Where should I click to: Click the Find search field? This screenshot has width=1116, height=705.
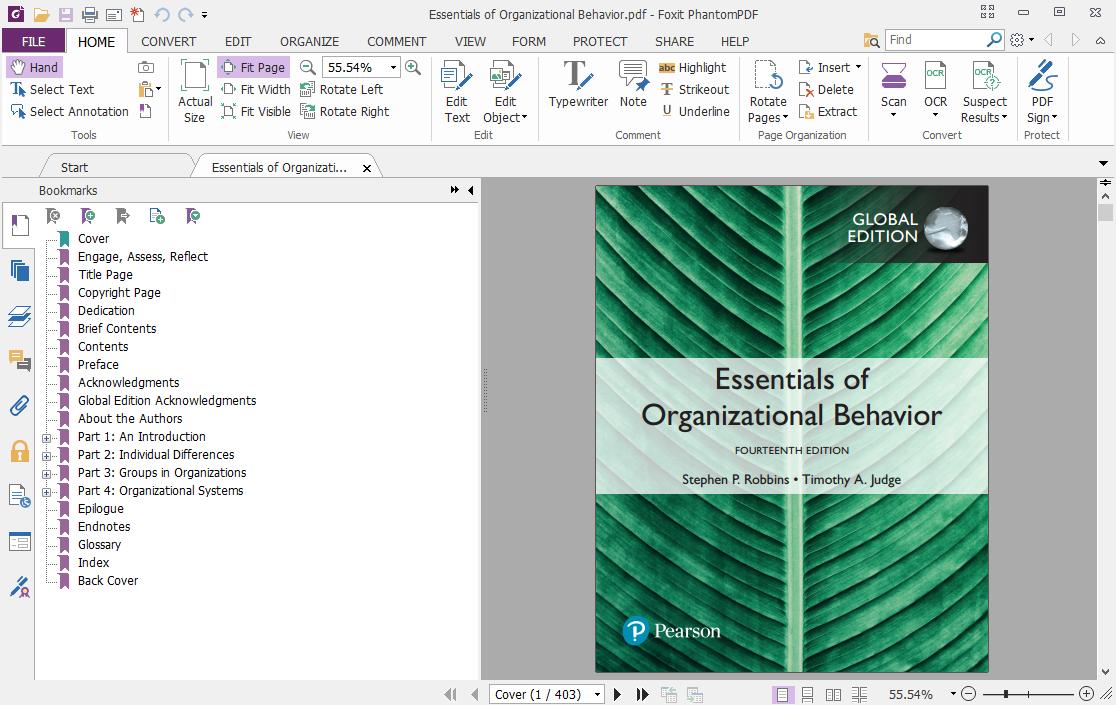935,40
